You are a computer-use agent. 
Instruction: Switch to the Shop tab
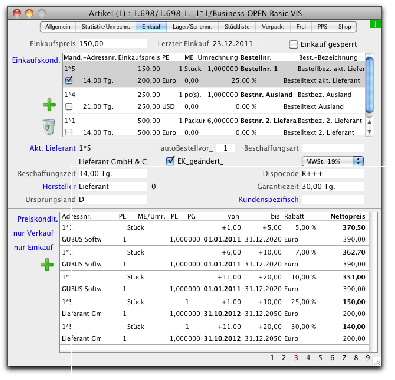[x=344, y=27]
